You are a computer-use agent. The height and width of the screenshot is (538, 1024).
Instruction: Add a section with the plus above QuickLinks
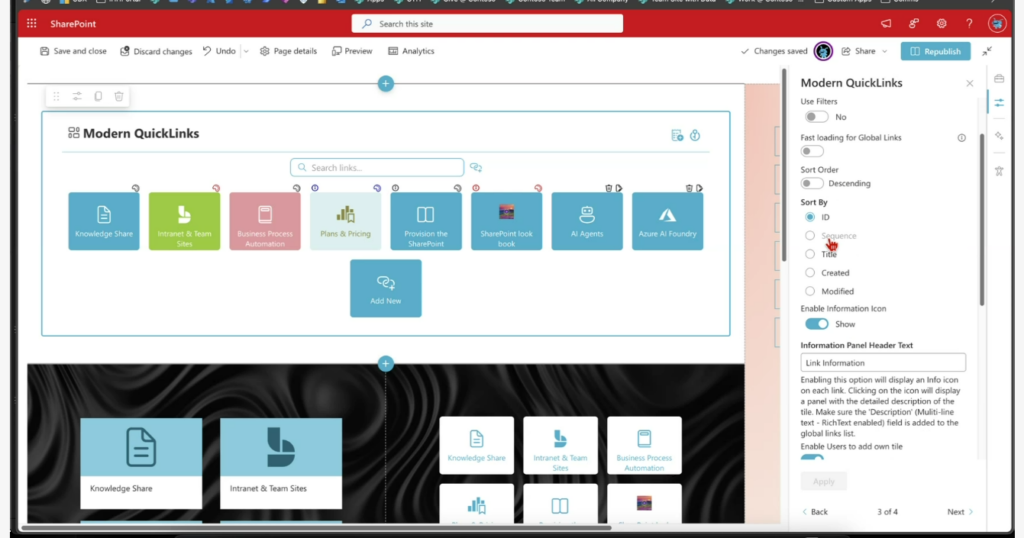click(x=385, y=84)
